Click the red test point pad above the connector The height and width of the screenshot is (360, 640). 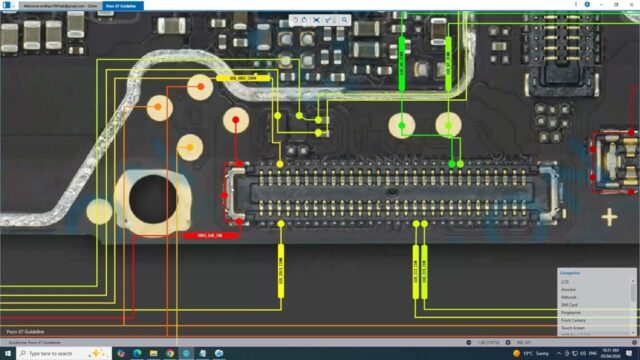click(x=236, y=120)
